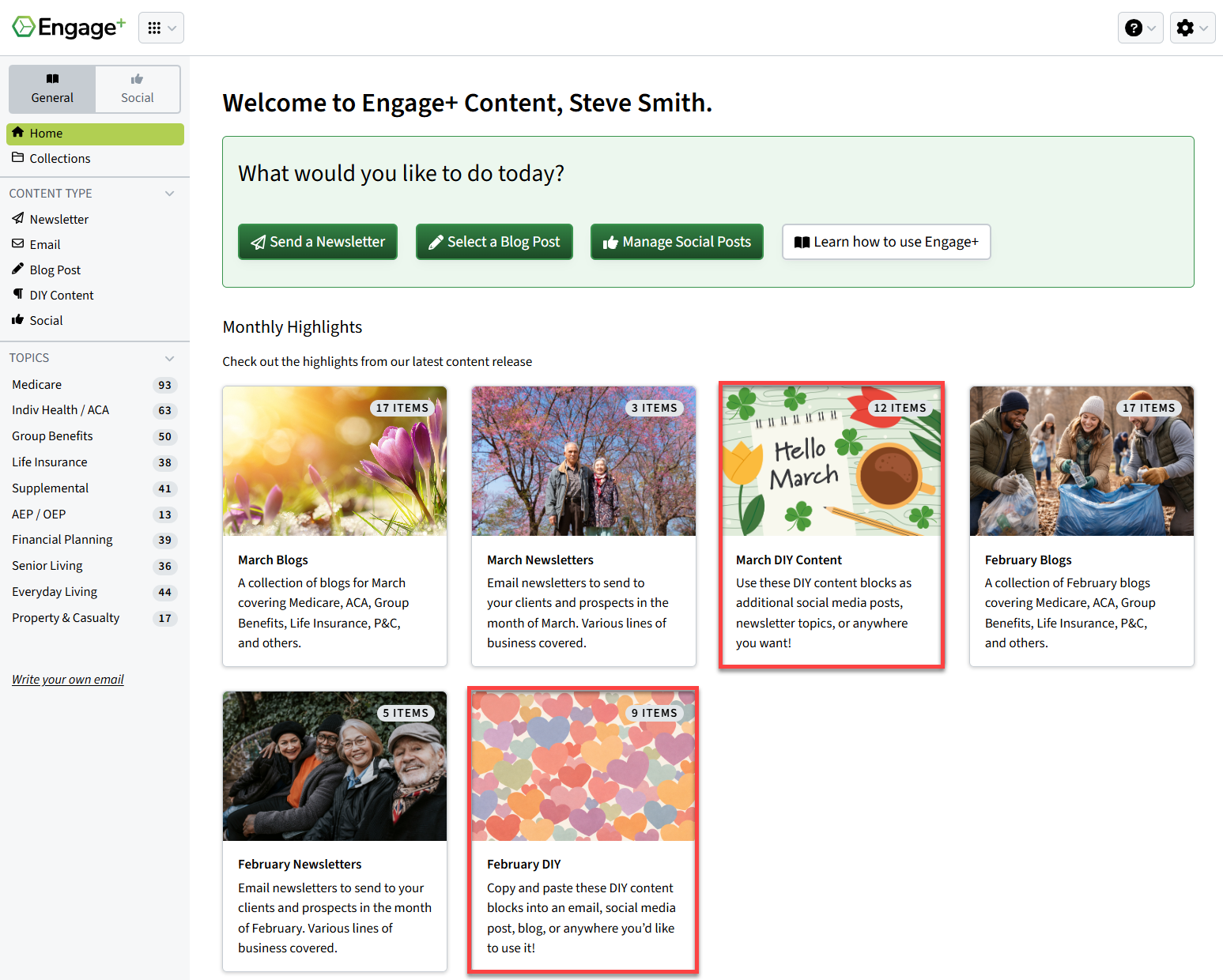1223x980 pixels.
Task: Click 5 ITEMS badge on February Newsletters
Action: [406, 713]
